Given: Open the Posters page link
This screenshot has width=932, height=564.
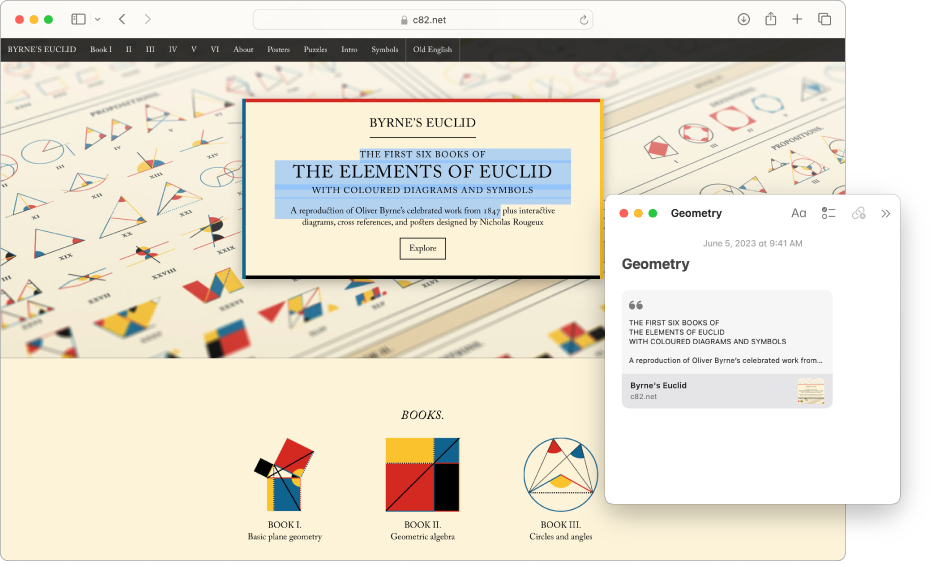Looking at the screenshot, I should (x=278, y=49).
